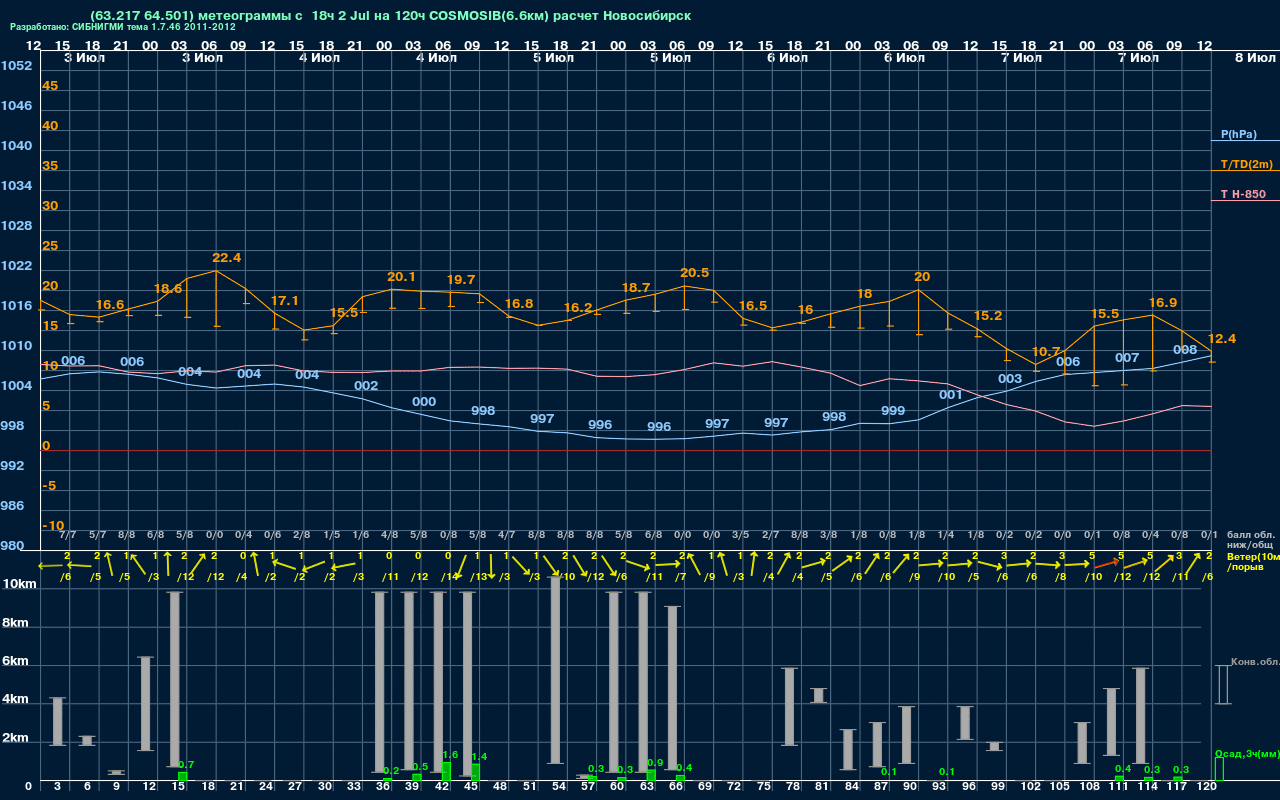Click the 1028 pressure axis label

coord(16,226)
